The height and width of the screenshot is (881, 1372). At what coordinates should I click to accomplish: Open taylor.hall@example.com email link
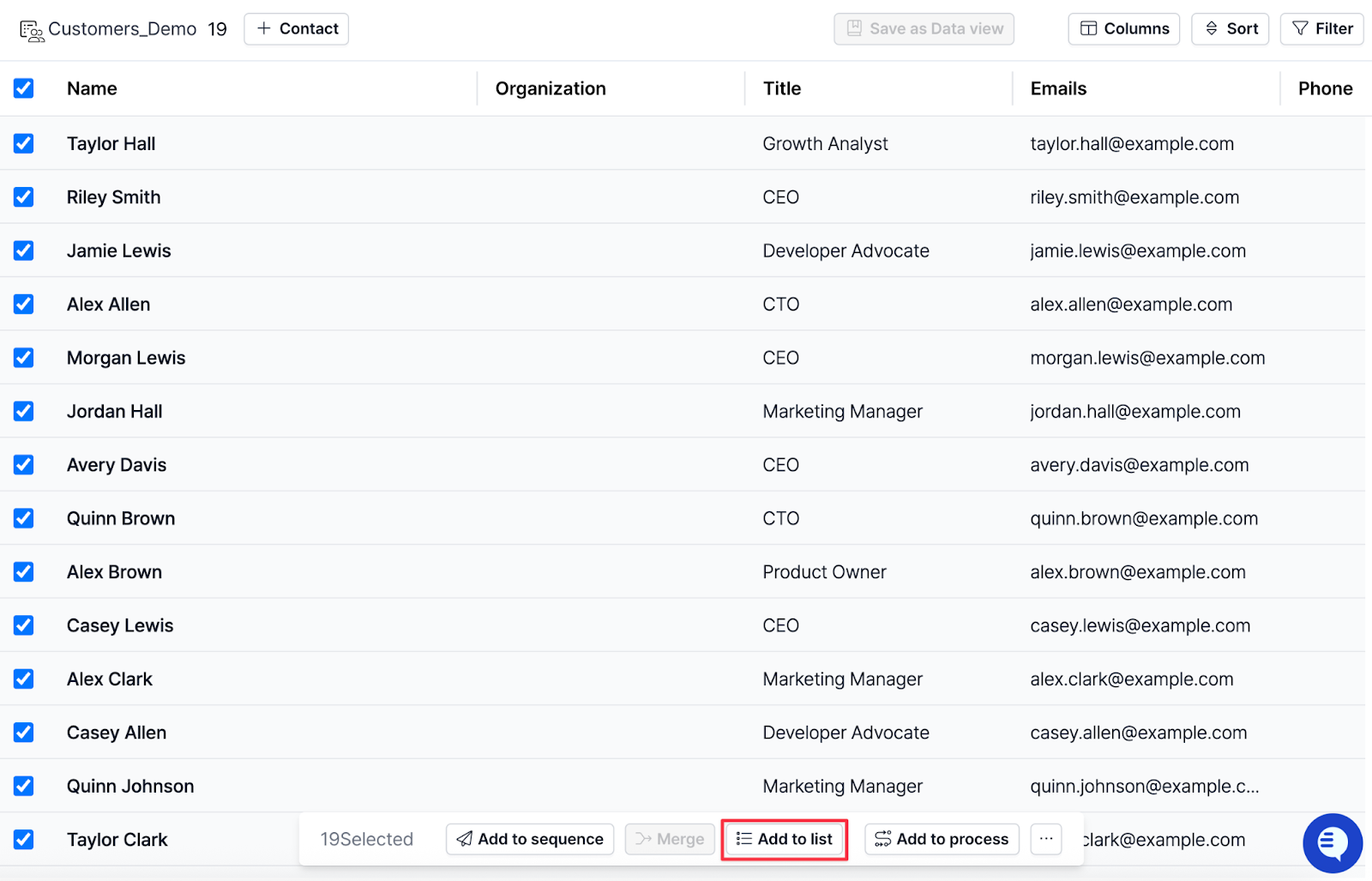pyautogui.click(x=1132, y=143)
